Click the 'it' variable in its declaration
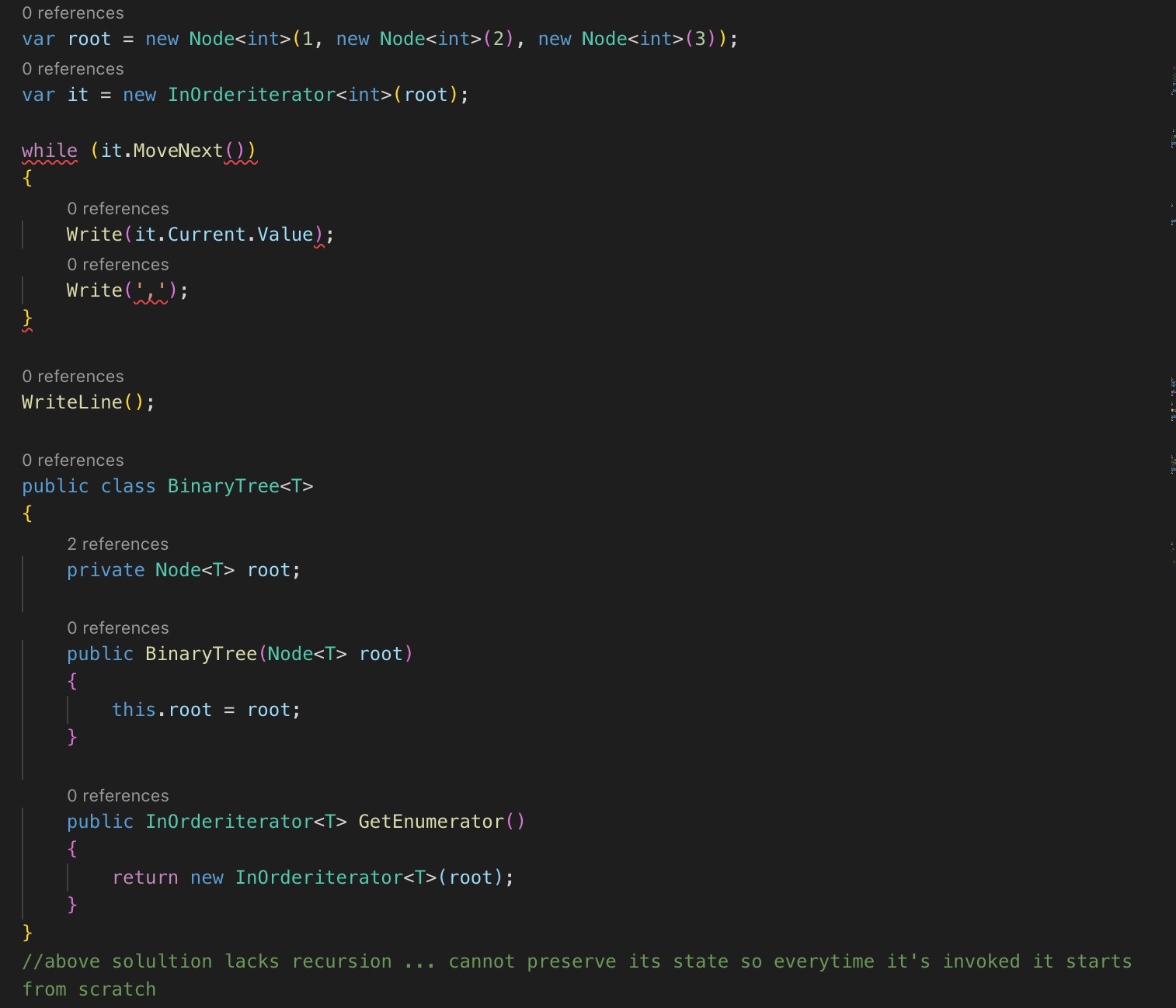Image resolution: width=1176 pixels, height=1008 pixels. point(78,95)
